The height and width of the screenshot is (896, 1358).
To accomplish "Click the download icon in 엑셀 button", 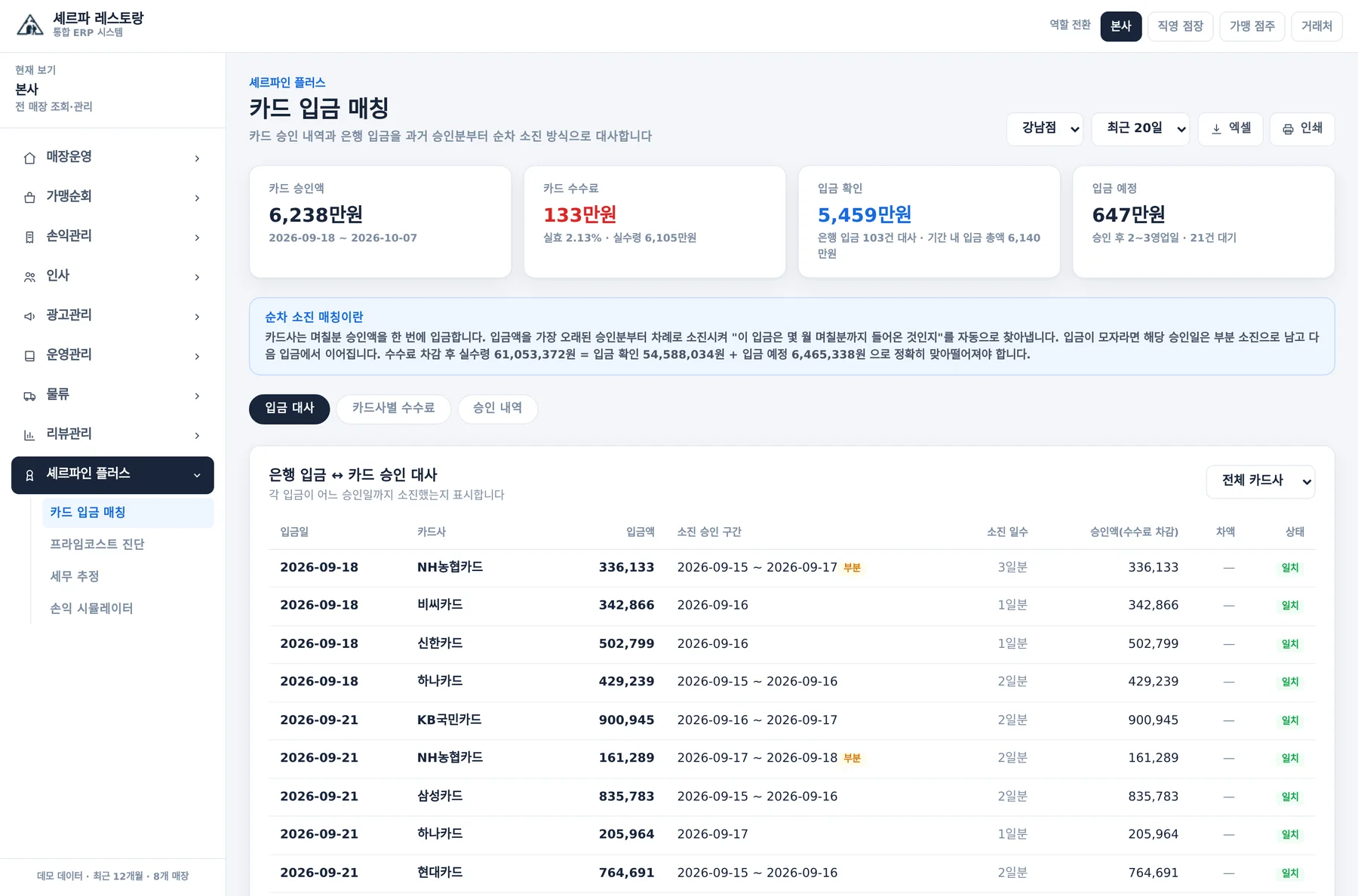I will click(1216, 129).
